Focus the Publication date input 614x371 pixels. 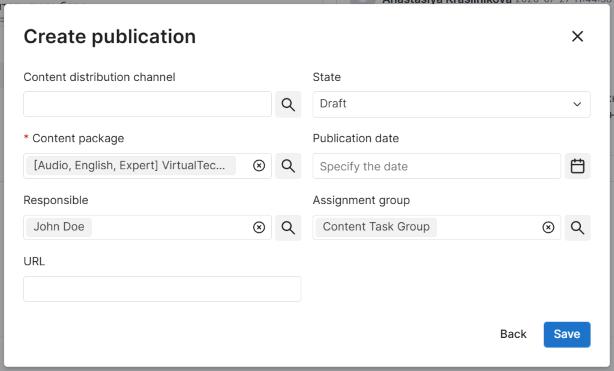[436, 166]
